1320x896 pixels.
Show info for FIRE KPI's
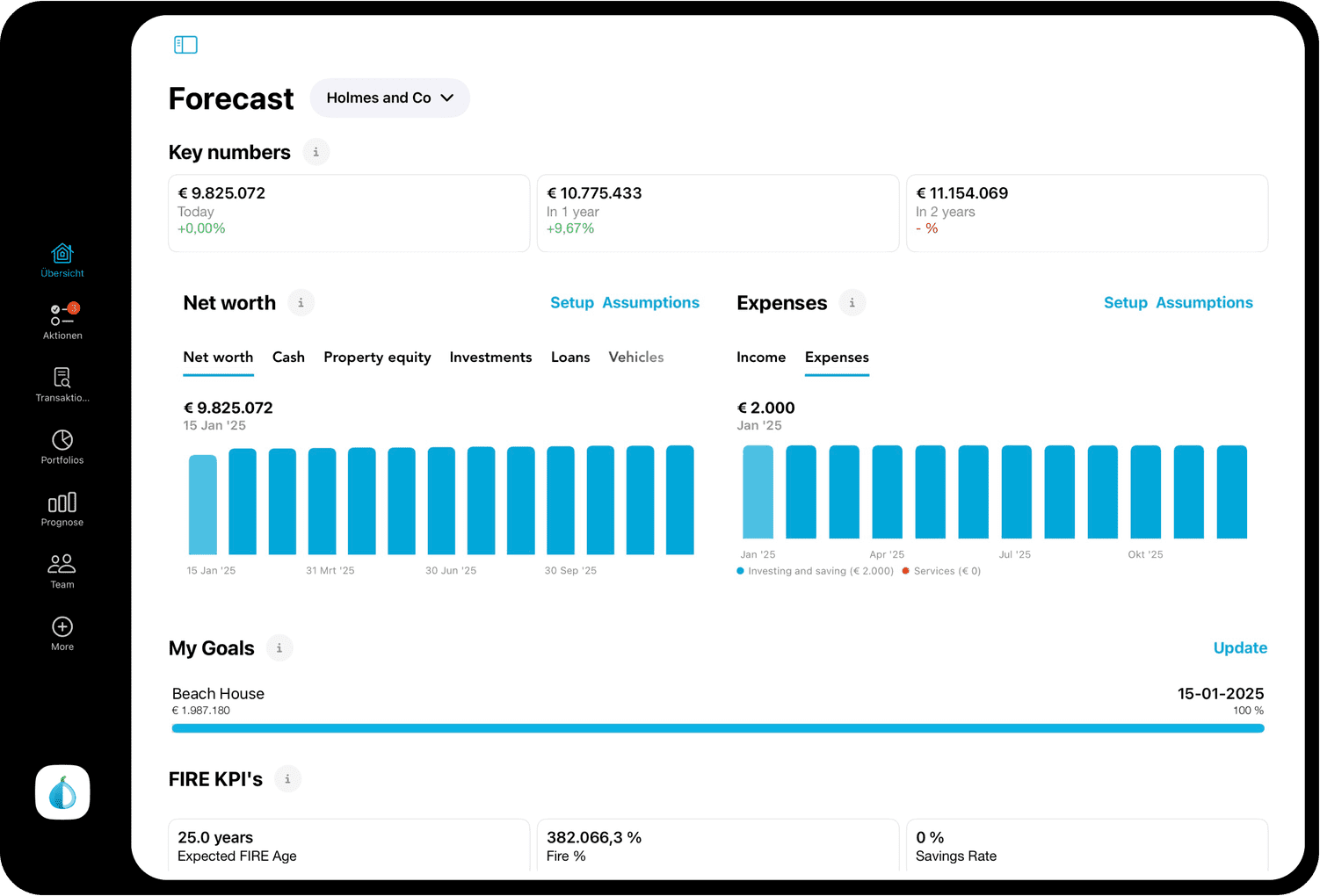[287, 779]
